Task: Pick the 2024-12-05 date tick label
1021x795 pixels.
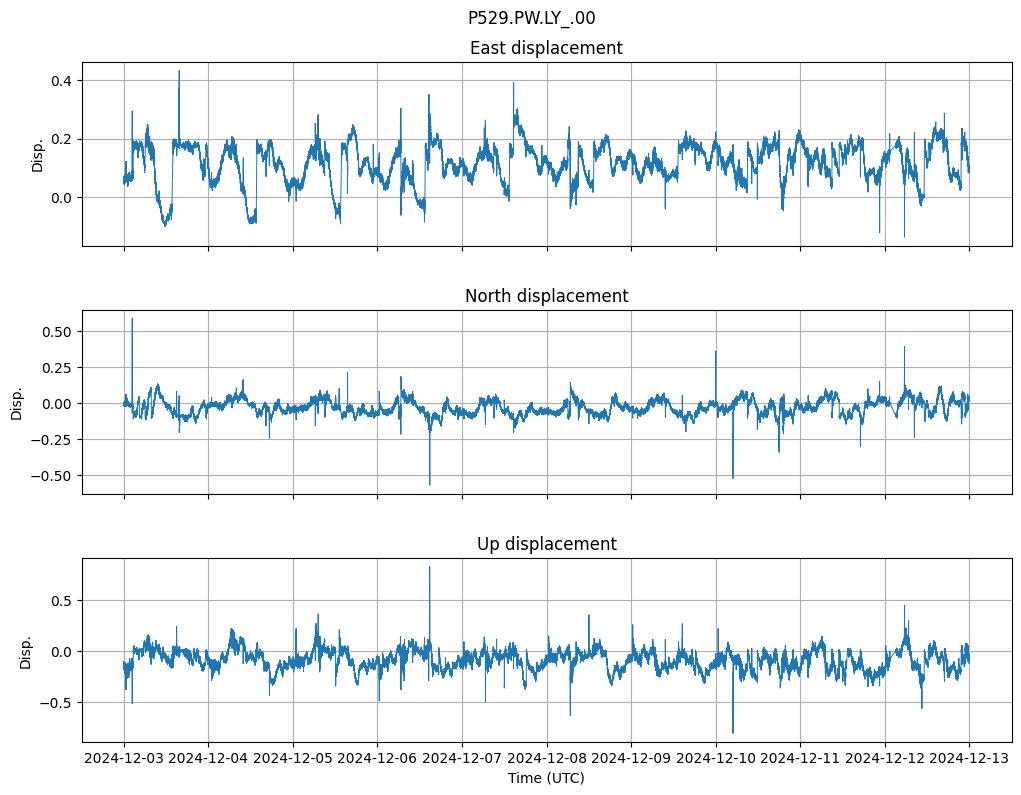Action: tap(293, 759)
